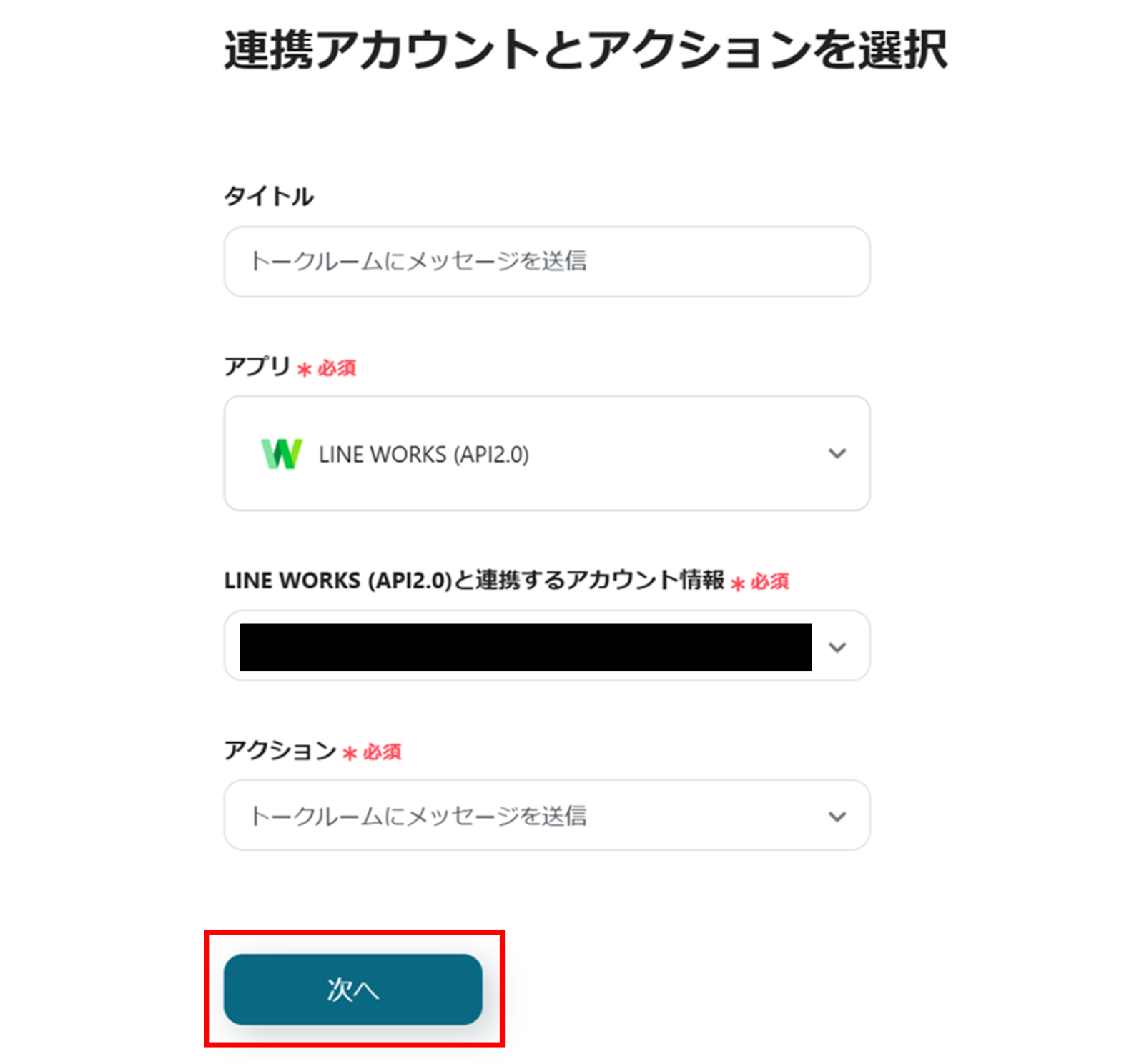Click the 必須 marker beside アカウント情報

(769, 581)
